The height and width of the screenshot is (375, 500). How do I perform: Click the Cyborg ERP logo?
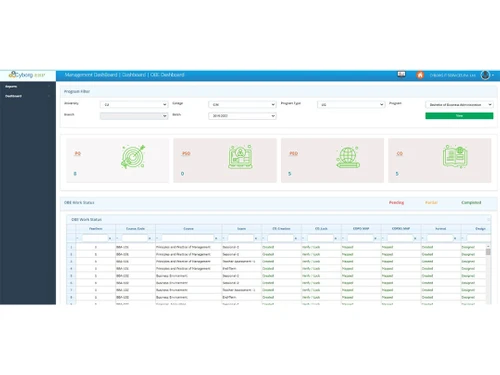point(27,75)
